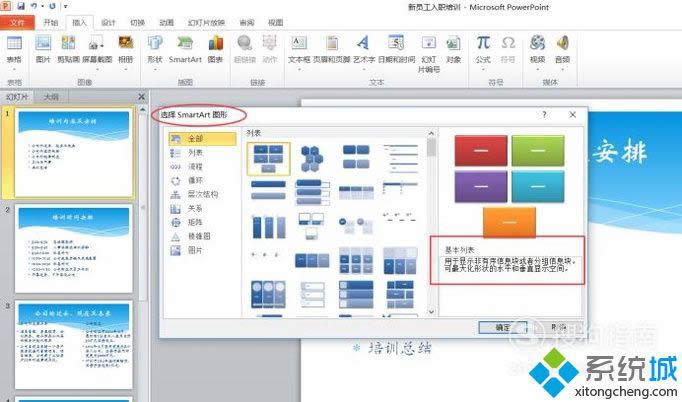
Task: Select slide 2 thumbnail in slide pane
Action: [x=74, y=249]
